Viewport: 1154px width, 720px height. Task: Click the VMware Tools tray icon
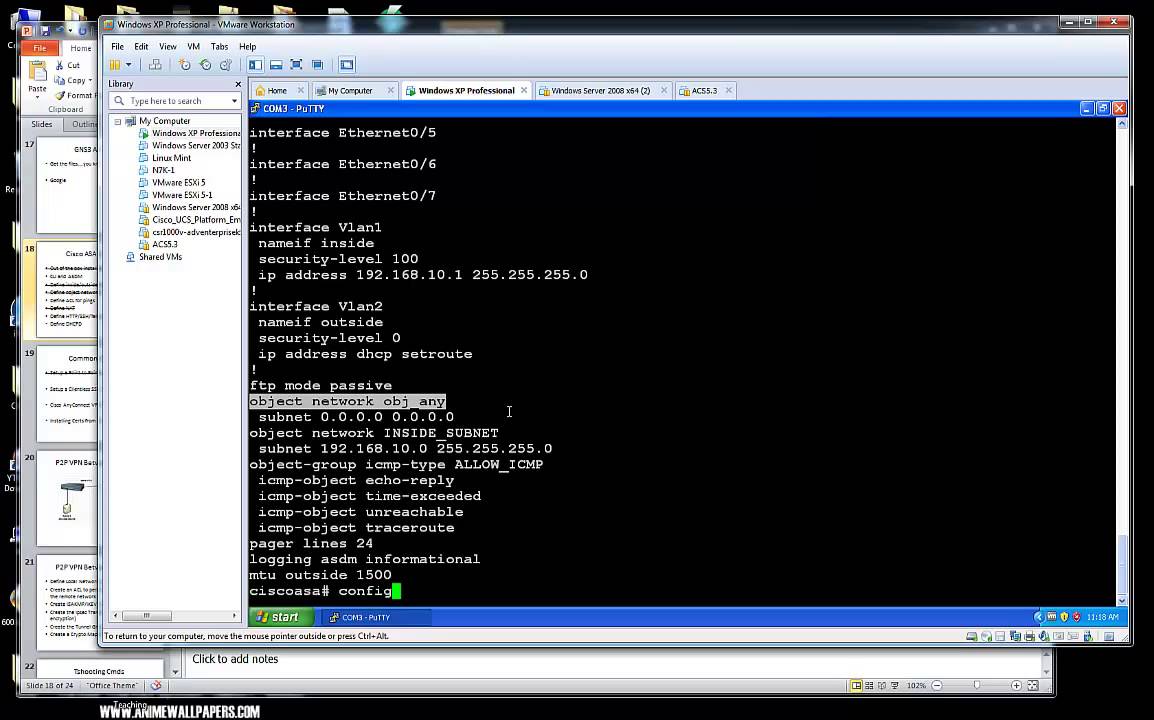(1052, 617)
